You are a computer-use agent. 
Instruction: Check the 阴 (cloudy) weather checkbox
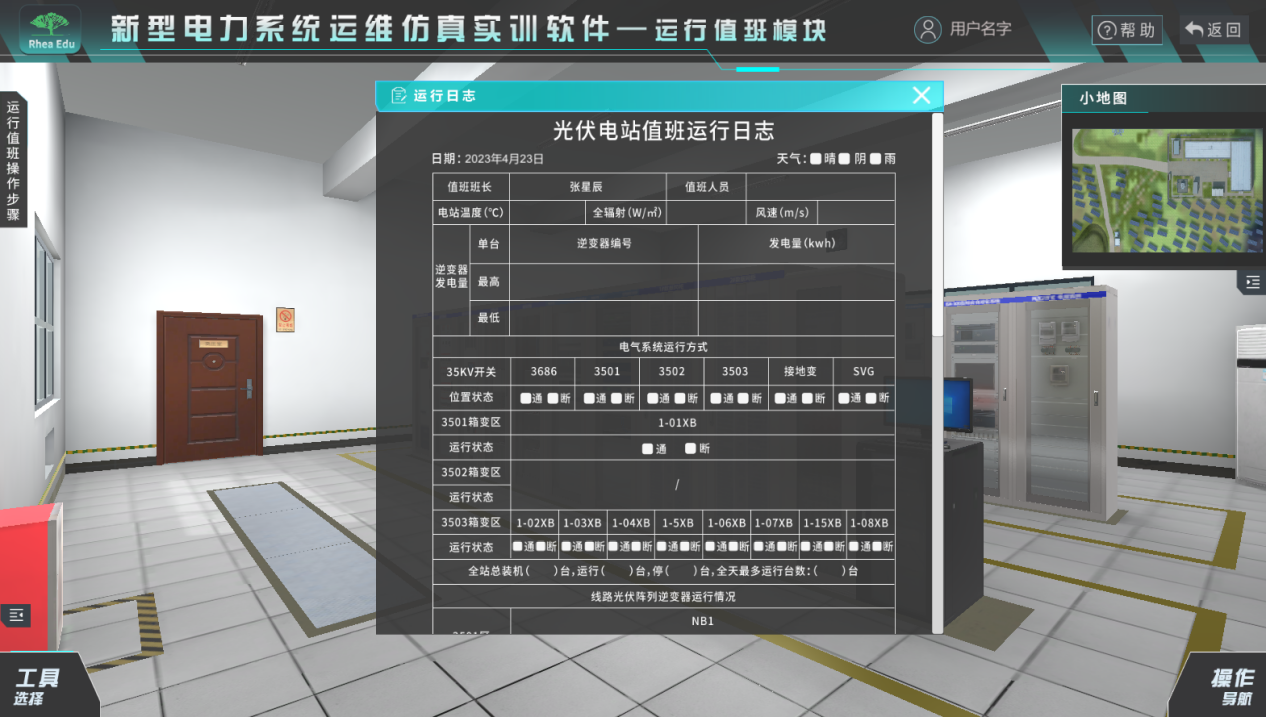[x=845, y=158]
